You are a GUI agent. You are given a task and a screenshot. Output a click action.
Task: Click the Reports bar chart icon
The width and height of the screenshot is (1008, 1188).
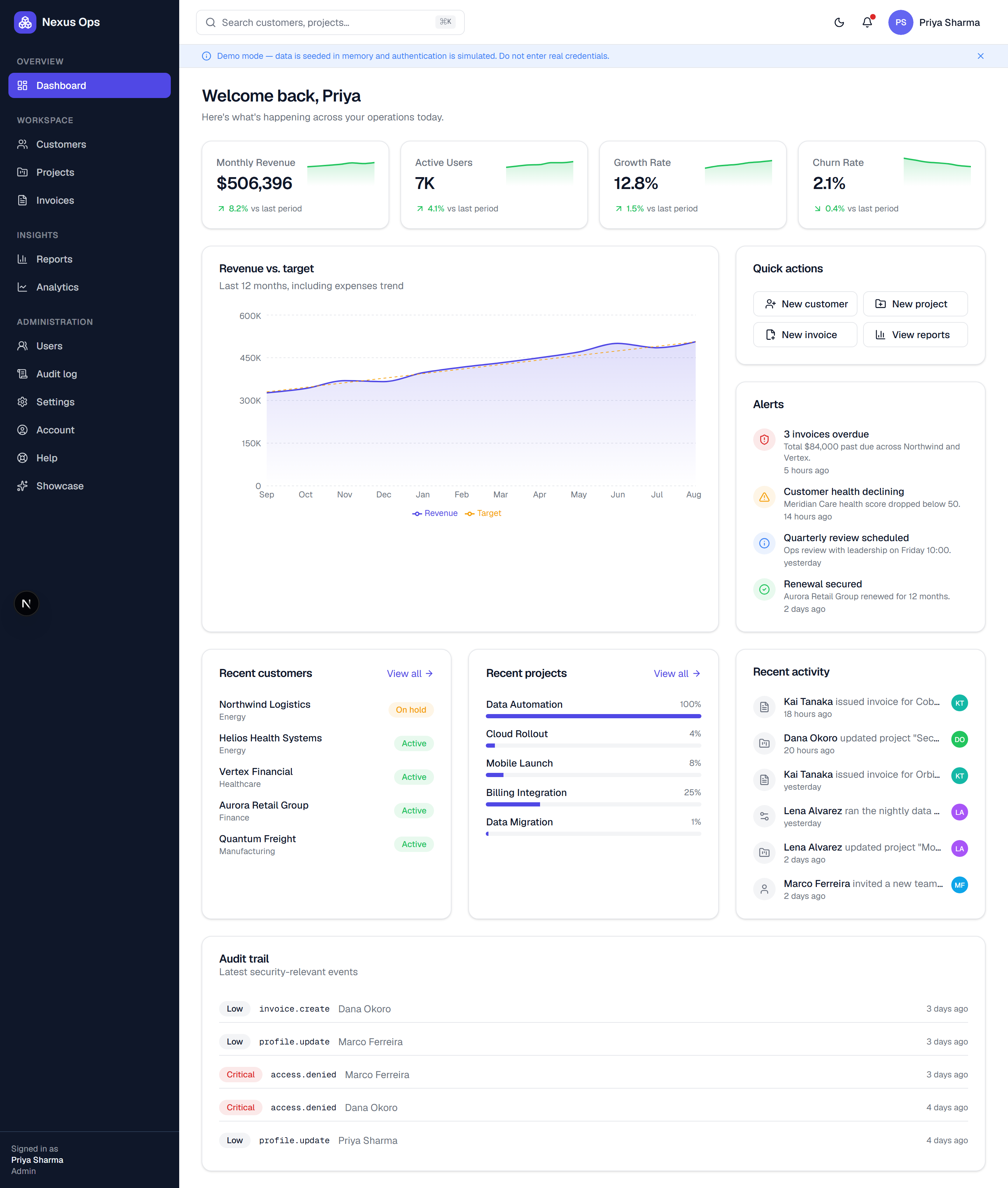coord(22,259)
